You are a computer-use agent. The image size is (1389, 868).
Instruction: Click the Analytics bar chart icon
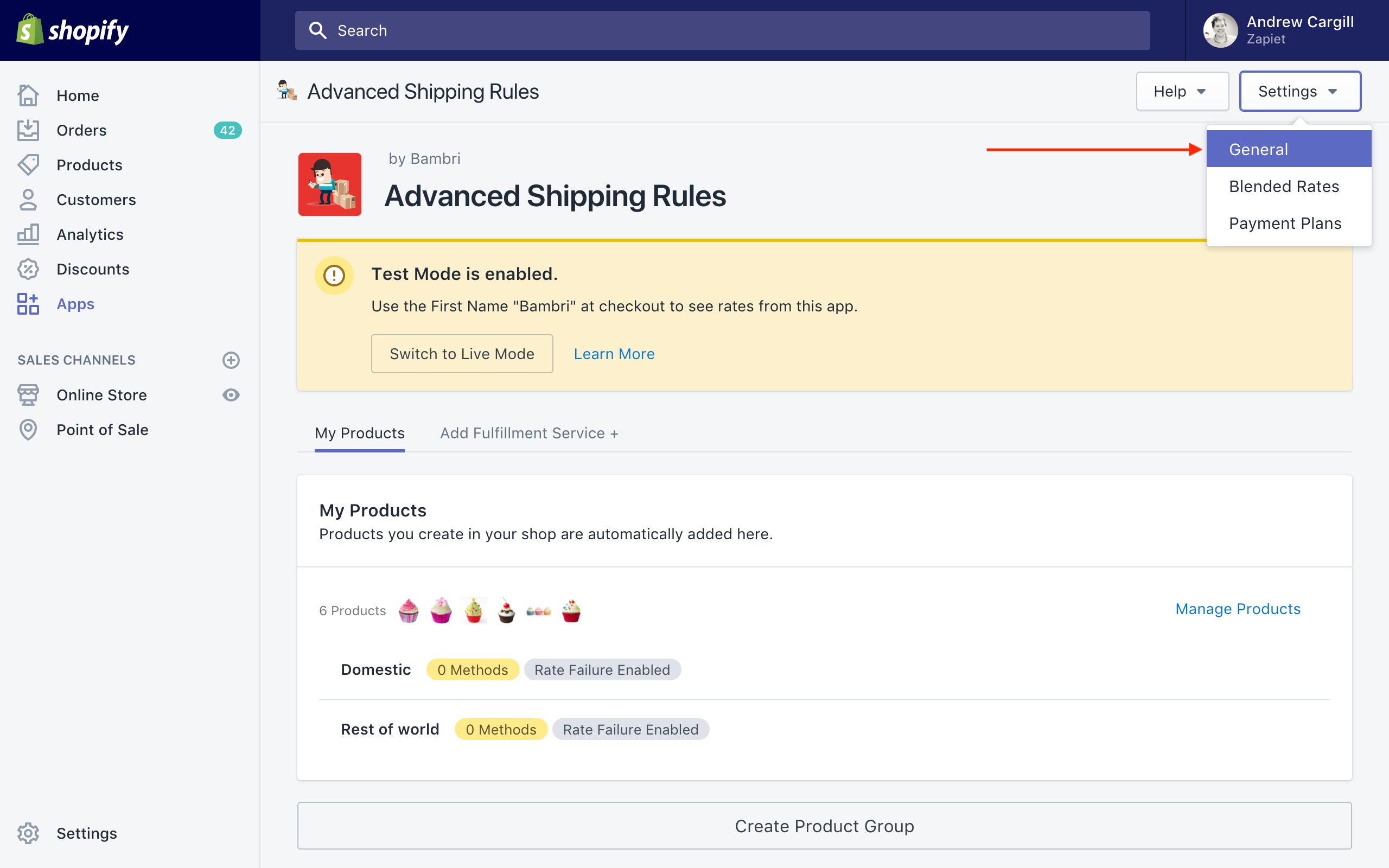click(x=28, y=234)
